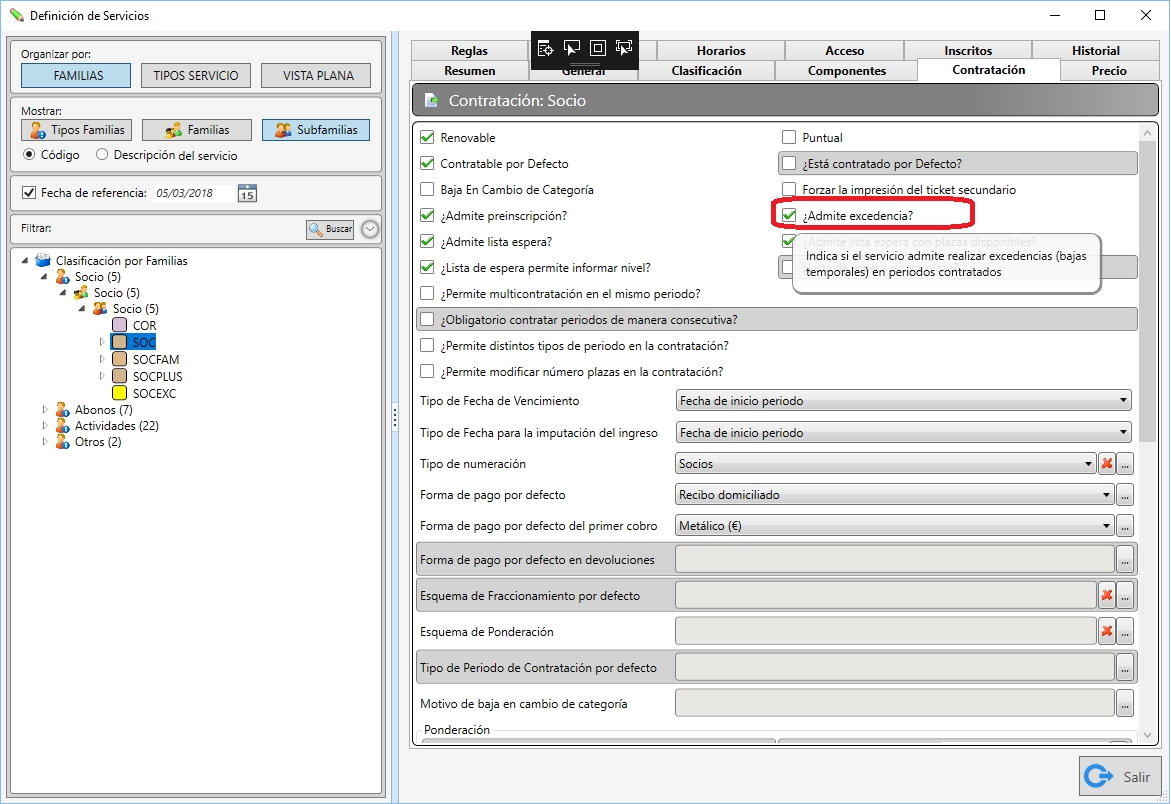The height and width of the screenshot is (804, 1171).
Task: Choose the square region capture icon
Action: click(597, 49)
